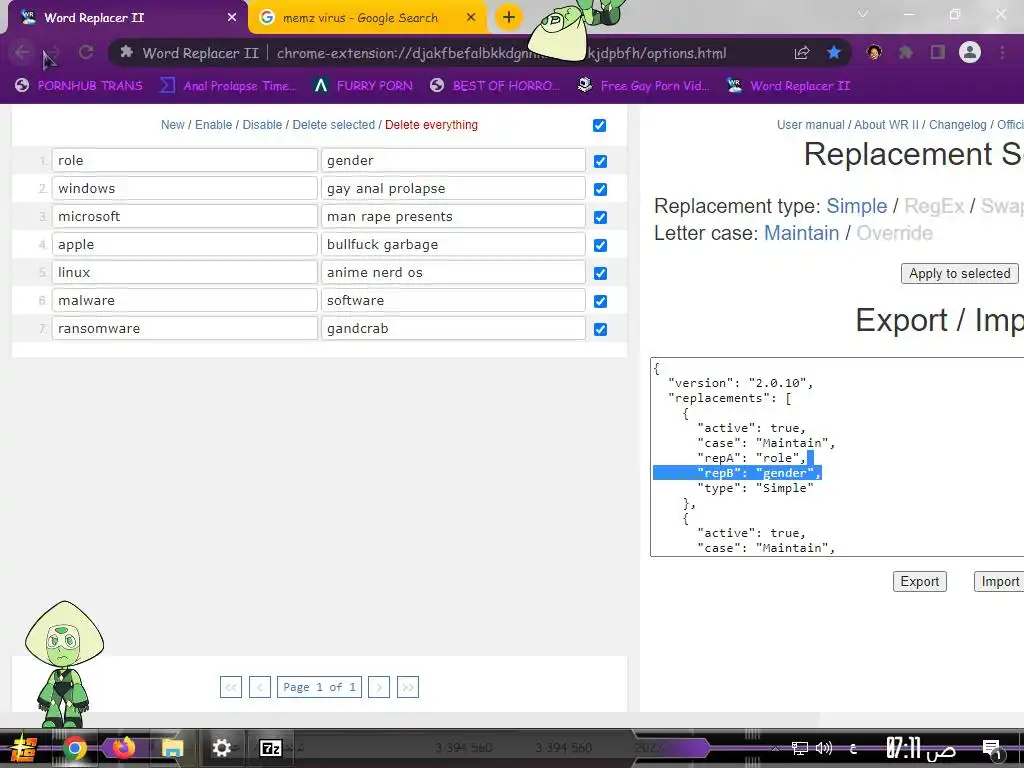
Task: Close the memz virus Google Search tab
Action: click(471, 18)
